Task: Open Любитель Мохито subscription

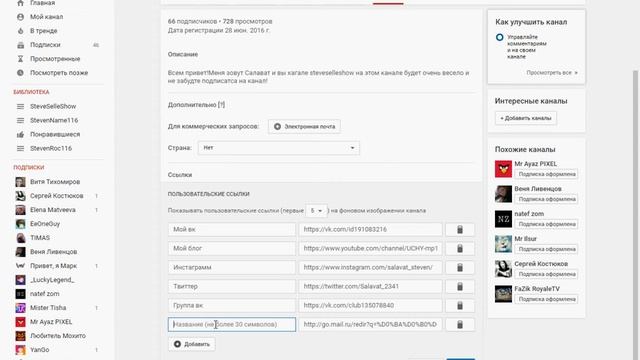Action: click(58, 336)
